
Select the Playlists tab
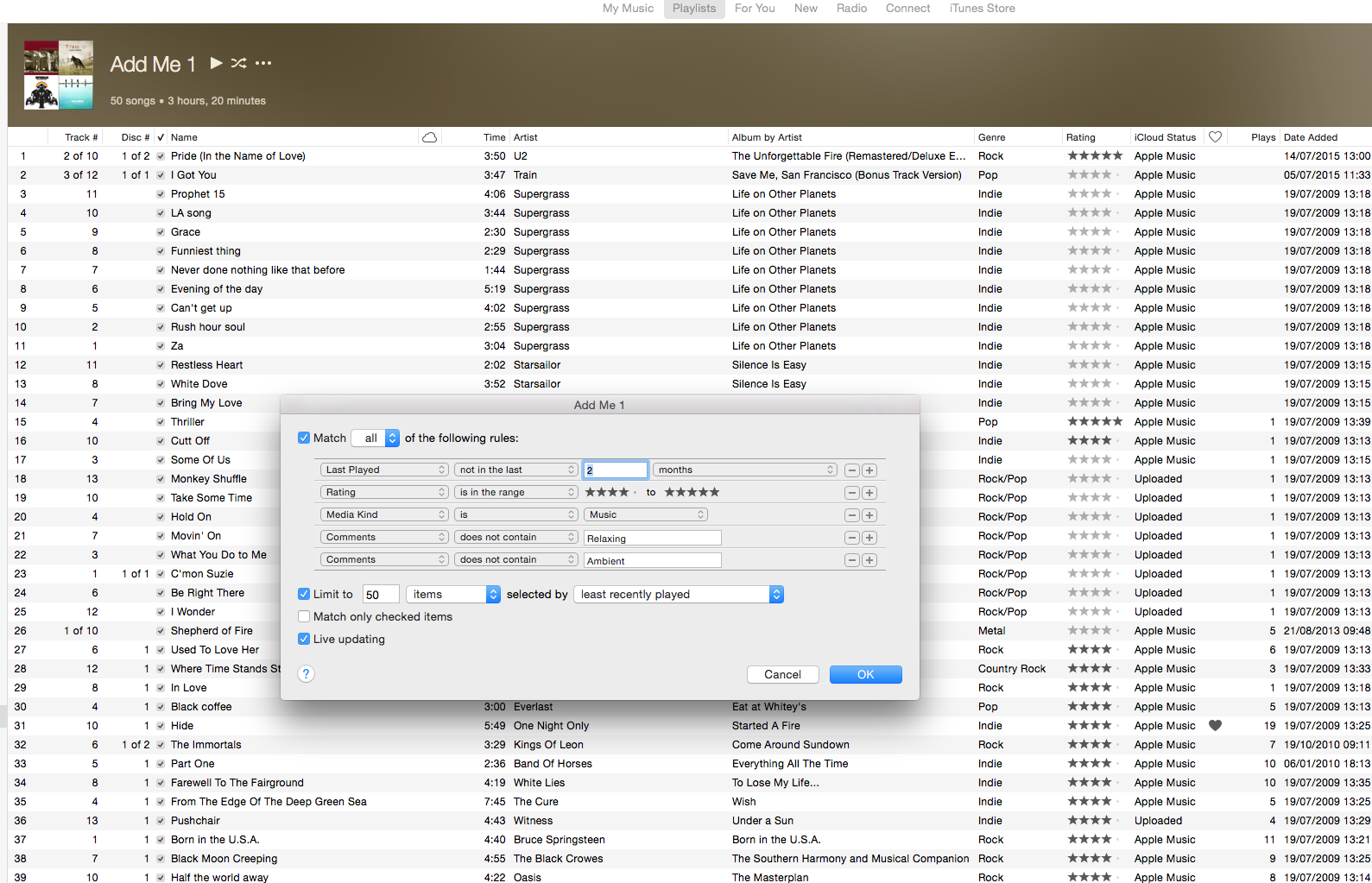[694, 9]
